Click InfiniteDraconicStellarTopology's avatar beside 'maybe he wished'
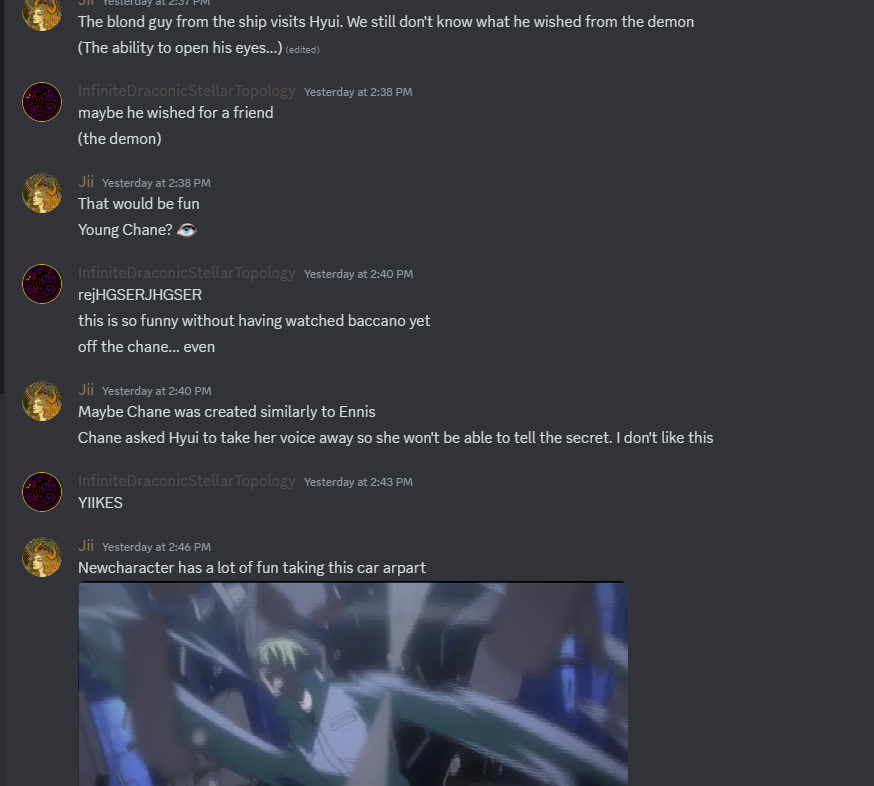Image resolution: width=874 pixels, height=786 pixels. click(x=42, y=102)
